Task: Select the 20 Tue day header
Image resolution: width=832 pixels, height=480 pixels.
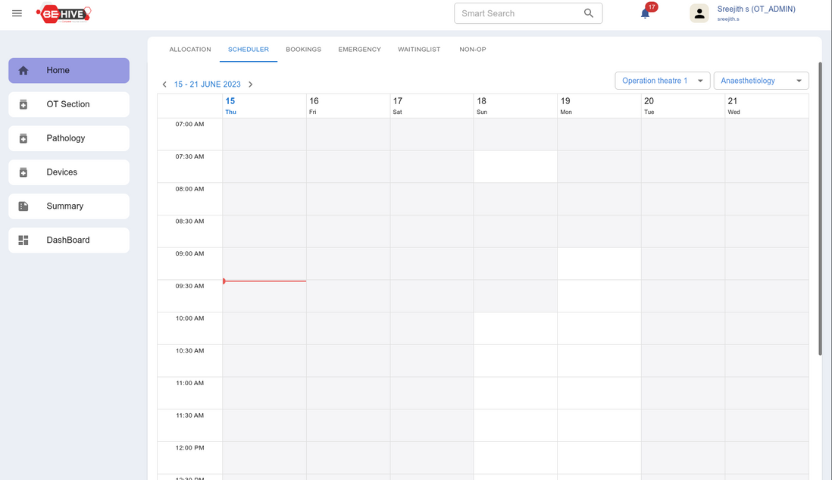Action: (x=683, y=106)
